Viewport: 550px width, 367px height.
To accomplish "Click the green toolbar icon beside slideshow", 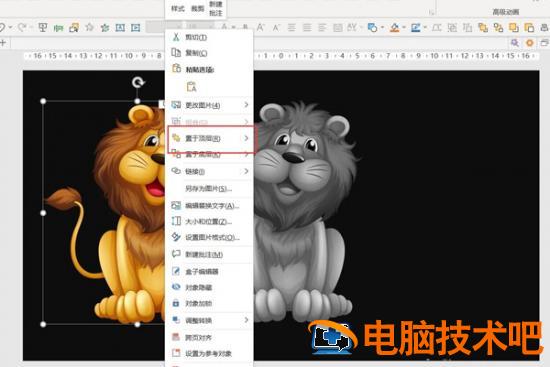I will [x=58, y=28].
